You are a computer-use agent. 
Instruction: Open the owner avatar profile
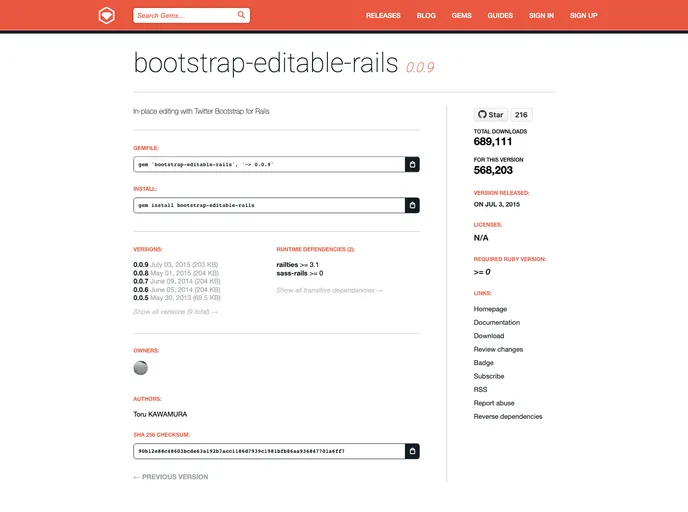[140, 368]
